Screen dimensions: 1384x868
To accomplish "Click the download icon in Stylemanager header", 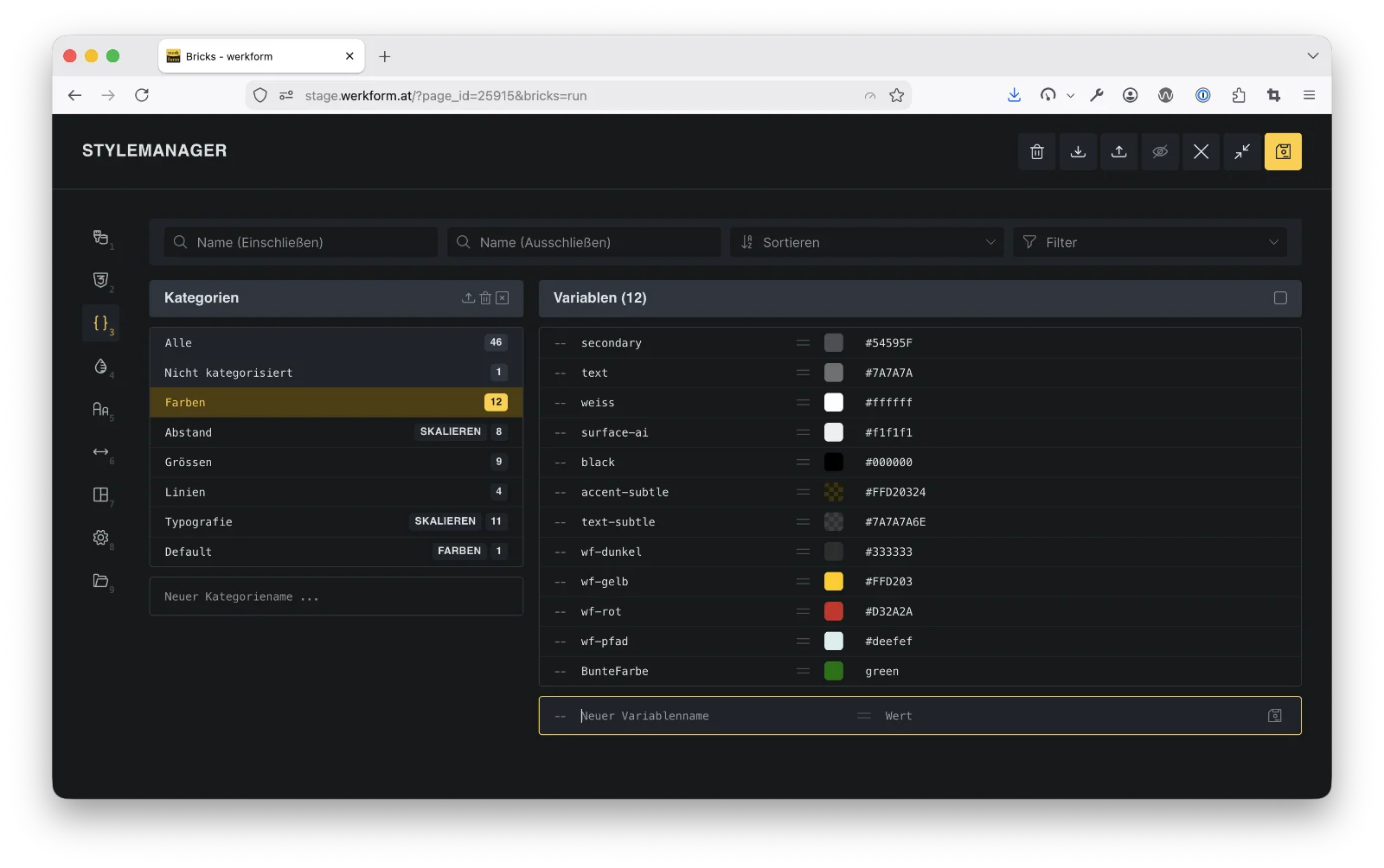I will (x=1078, y=151).
